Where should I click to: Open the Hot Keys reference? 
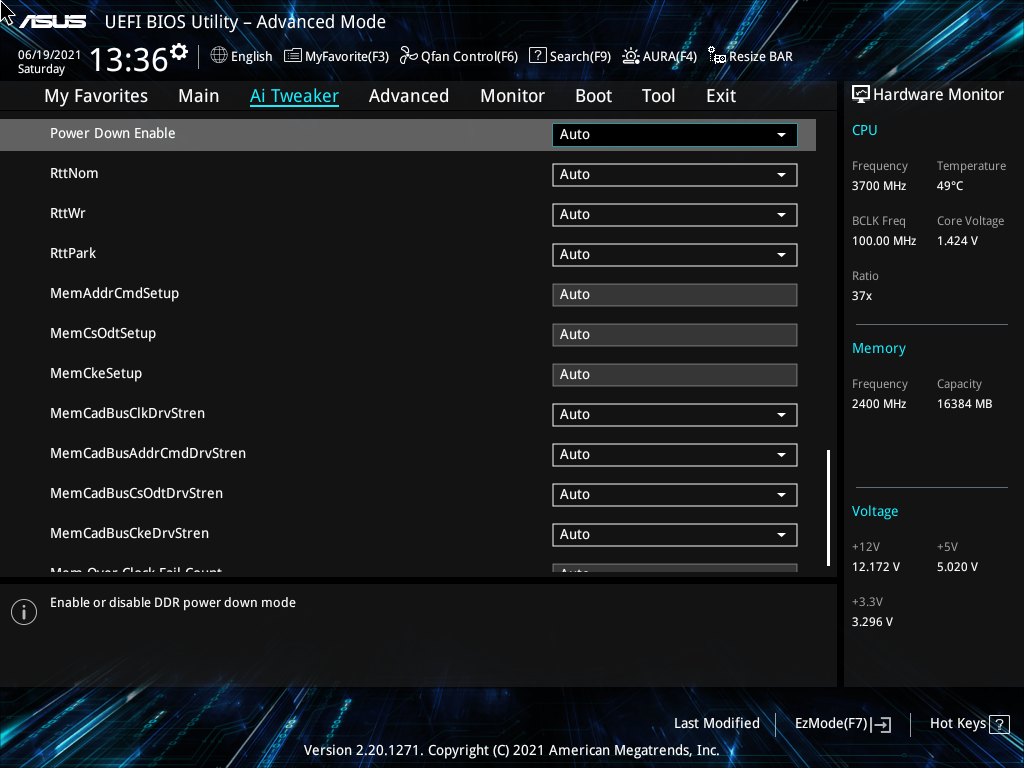point(966,723)
